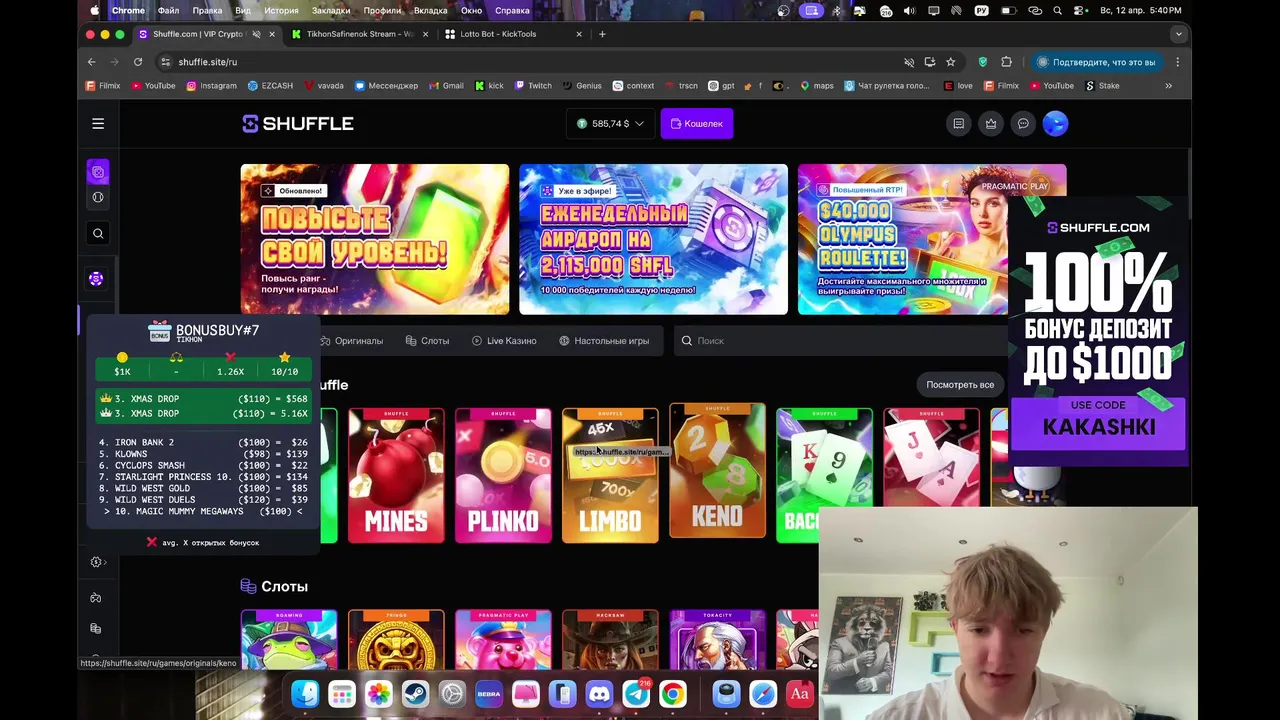The width and height of the screenshot is (1280, 720).
Task: Open the frog Nogaming slot tile
Action: [289, 640]
